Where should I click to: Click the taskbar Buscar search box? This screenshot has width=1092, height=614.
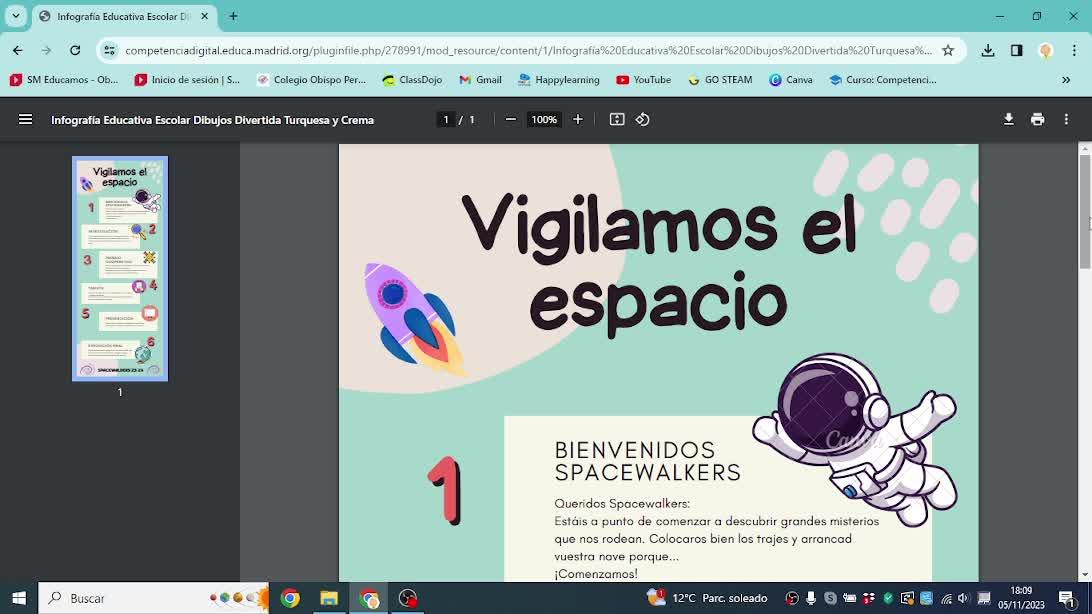click(x=153, y=598)
